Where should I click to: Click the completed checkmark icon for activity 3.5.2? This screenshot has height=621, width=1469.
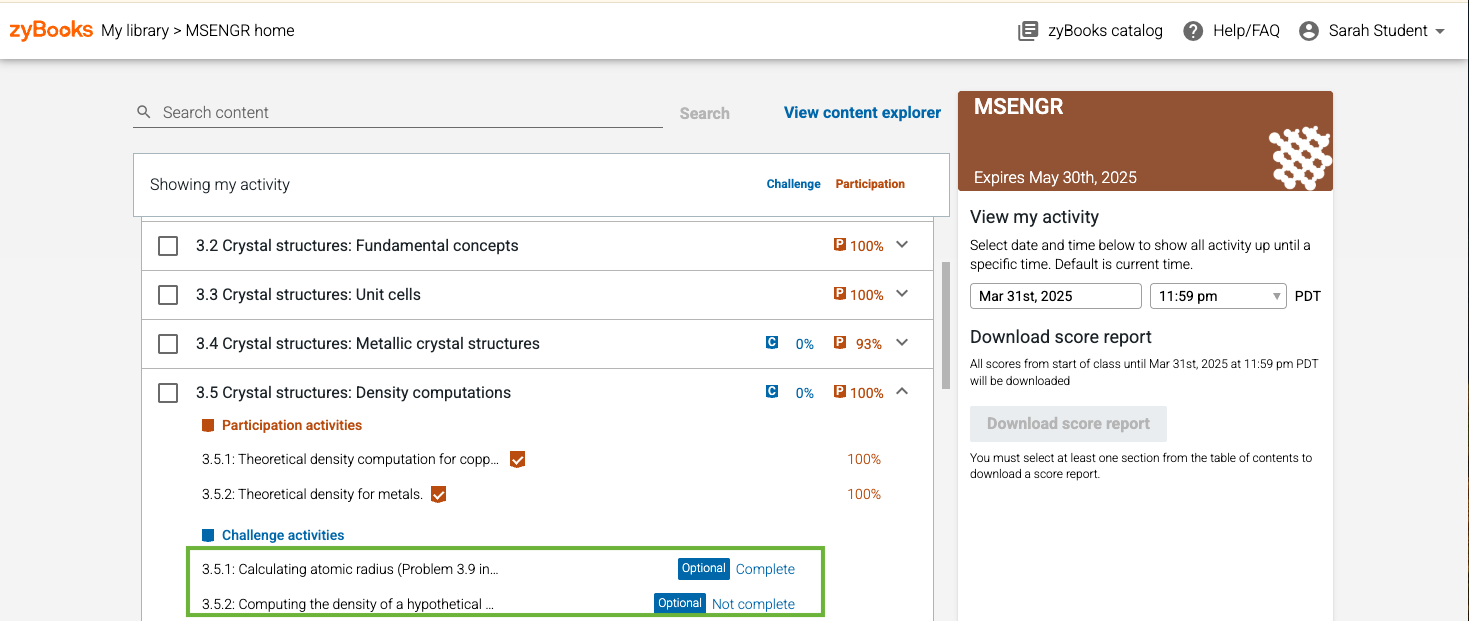coord(438,494)
